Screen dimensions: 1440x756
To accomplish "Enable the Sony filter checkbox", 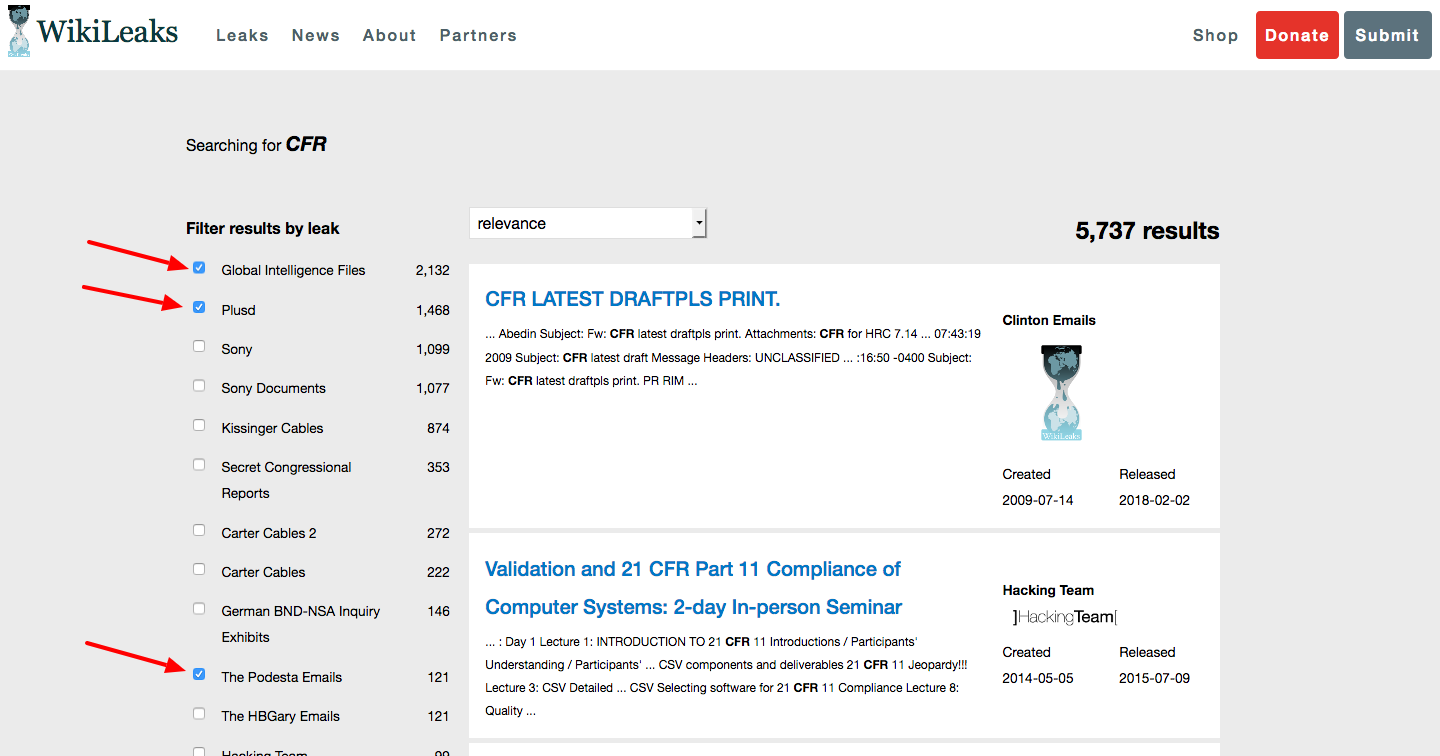I will (199, 346).
